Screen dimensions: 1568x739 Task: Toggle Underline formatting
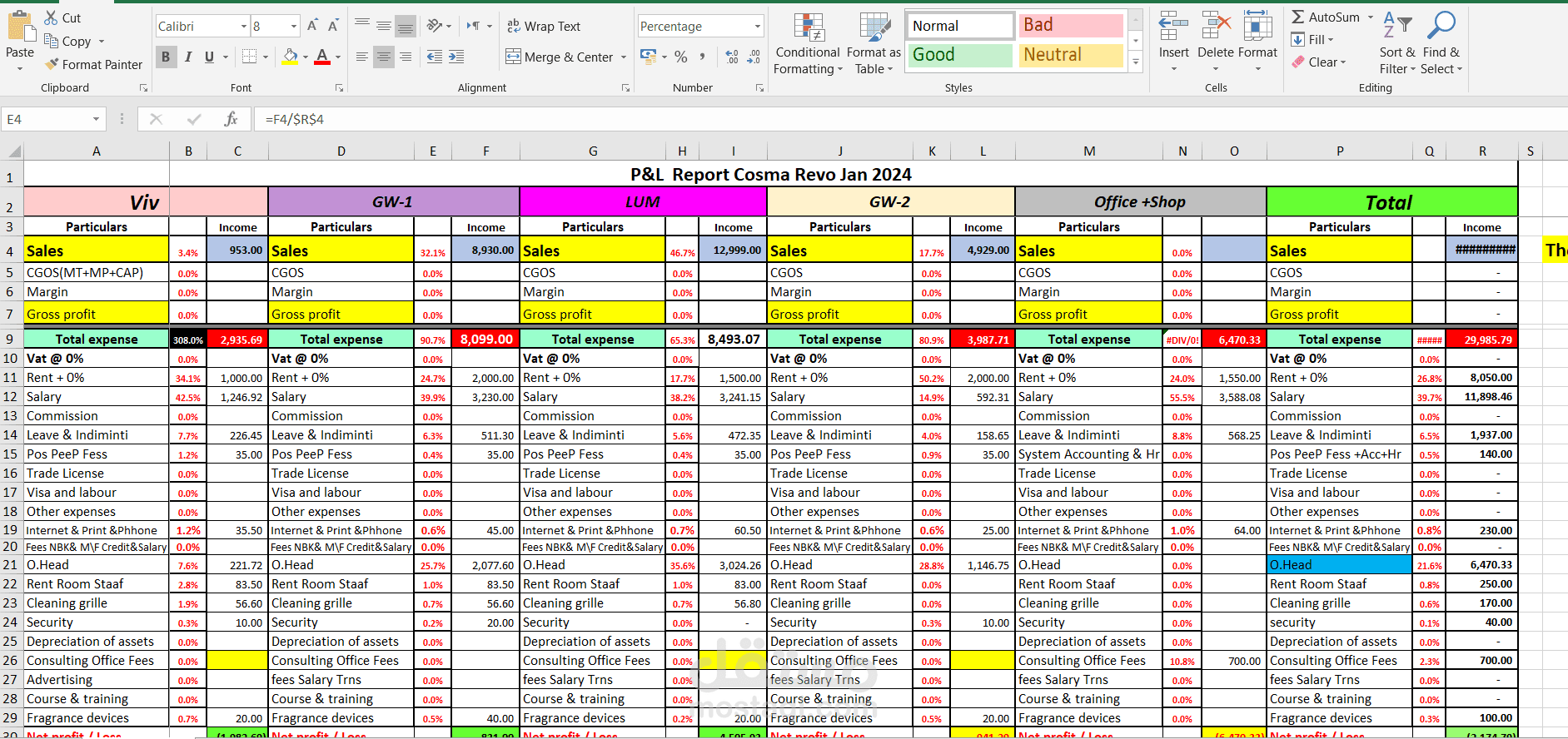click(209, 57)
